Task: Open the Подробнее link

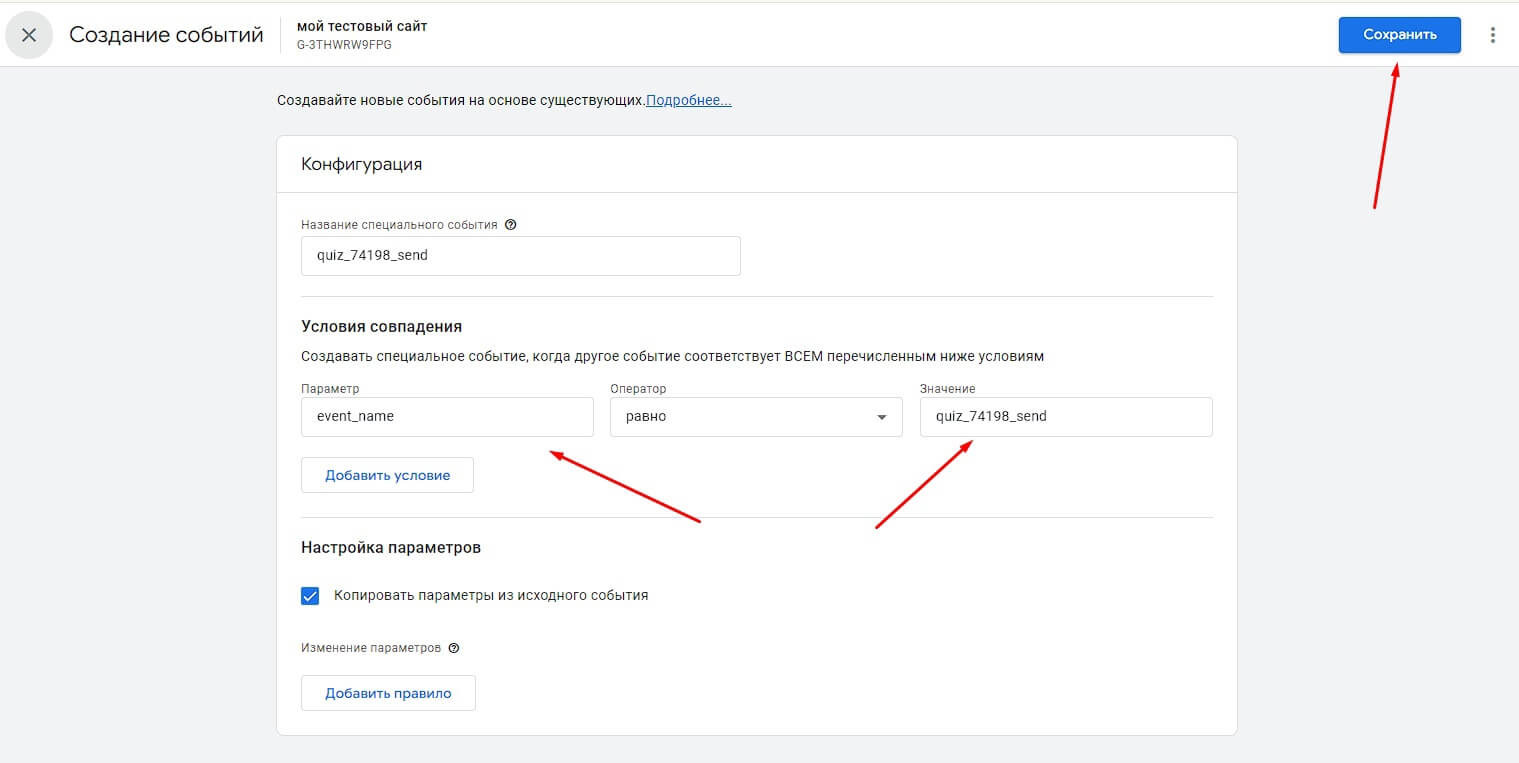Action: pyautogui.click(x=688, y=101)
